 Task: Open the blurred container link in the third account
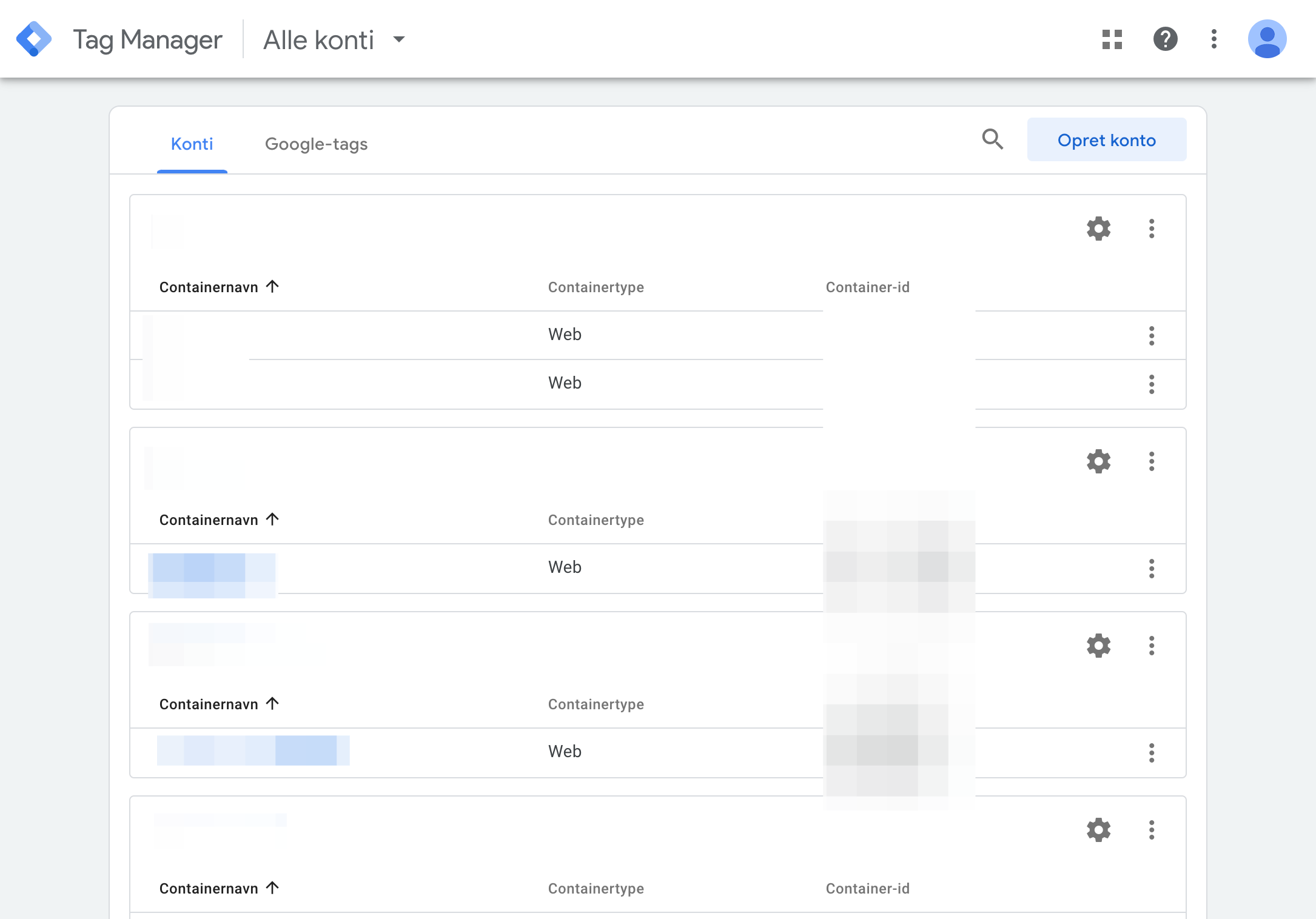point(253,750)
